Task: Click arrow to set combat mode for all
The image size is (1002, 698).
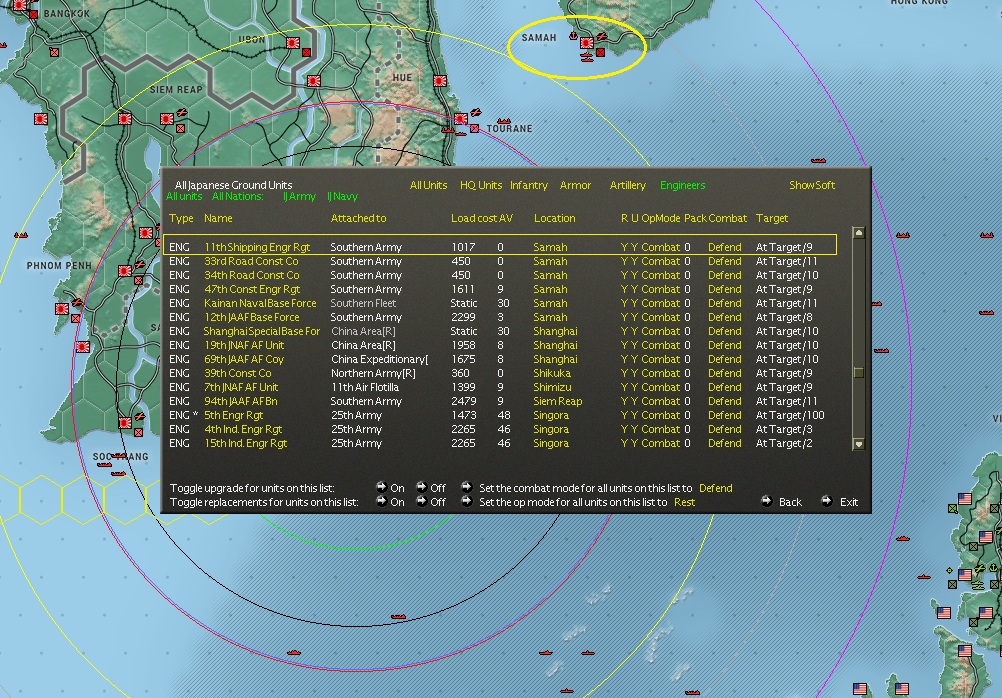Action: pos(466,487)
